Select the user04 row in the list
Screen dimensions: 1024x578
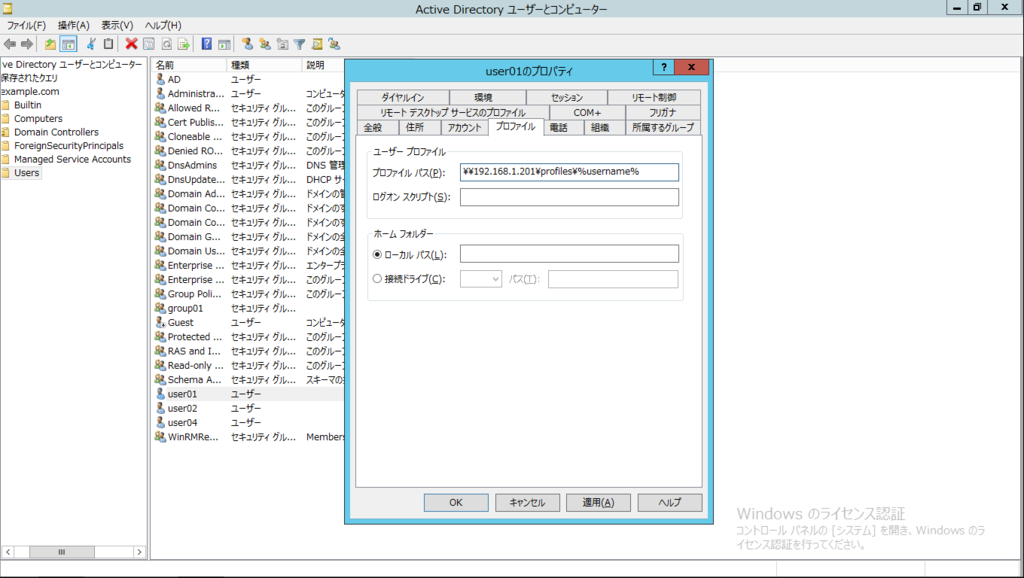coord(248,423)
